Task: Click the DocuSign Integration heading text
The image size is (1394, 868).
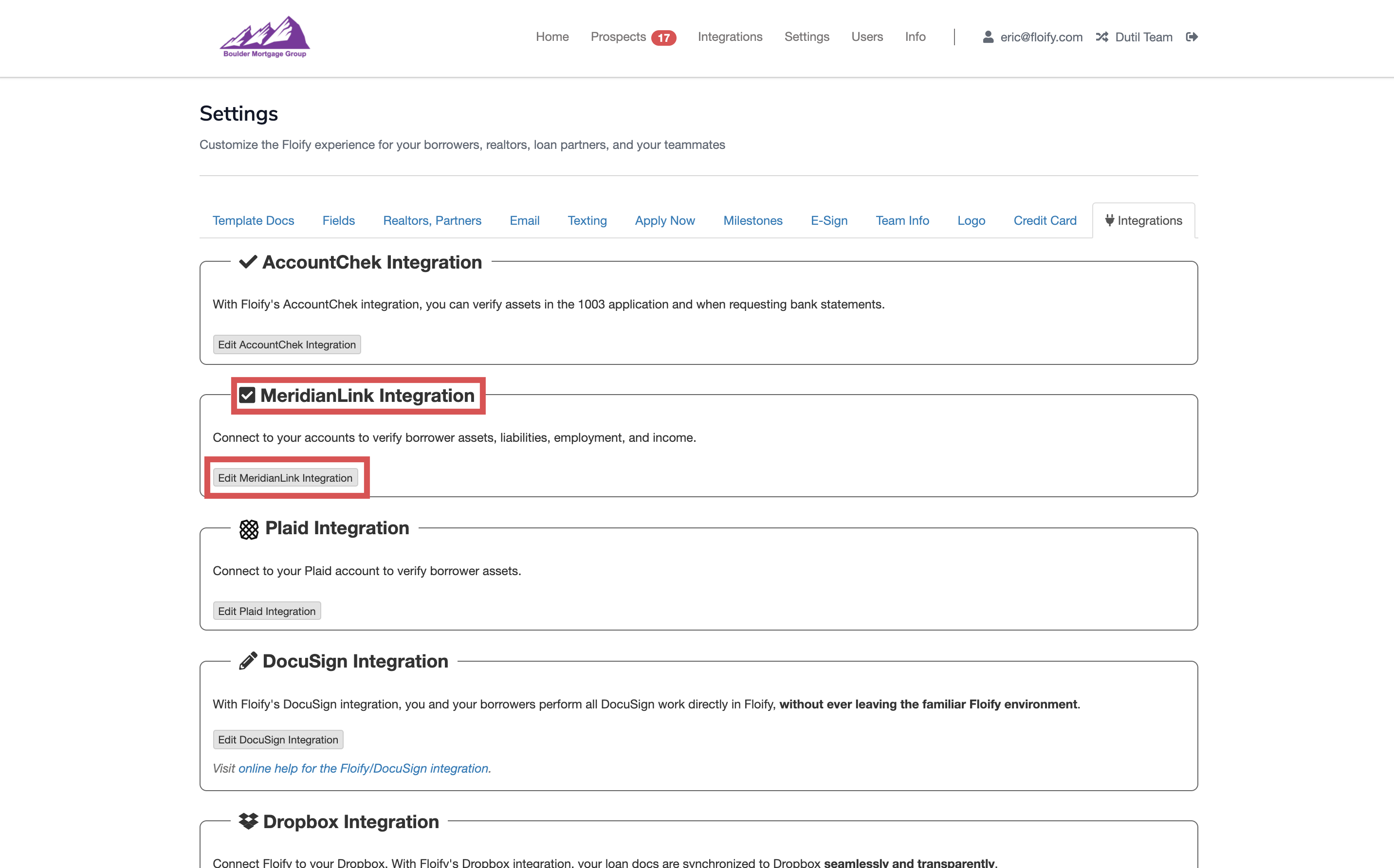Action: pyautogui.click(x=355, y=661)
